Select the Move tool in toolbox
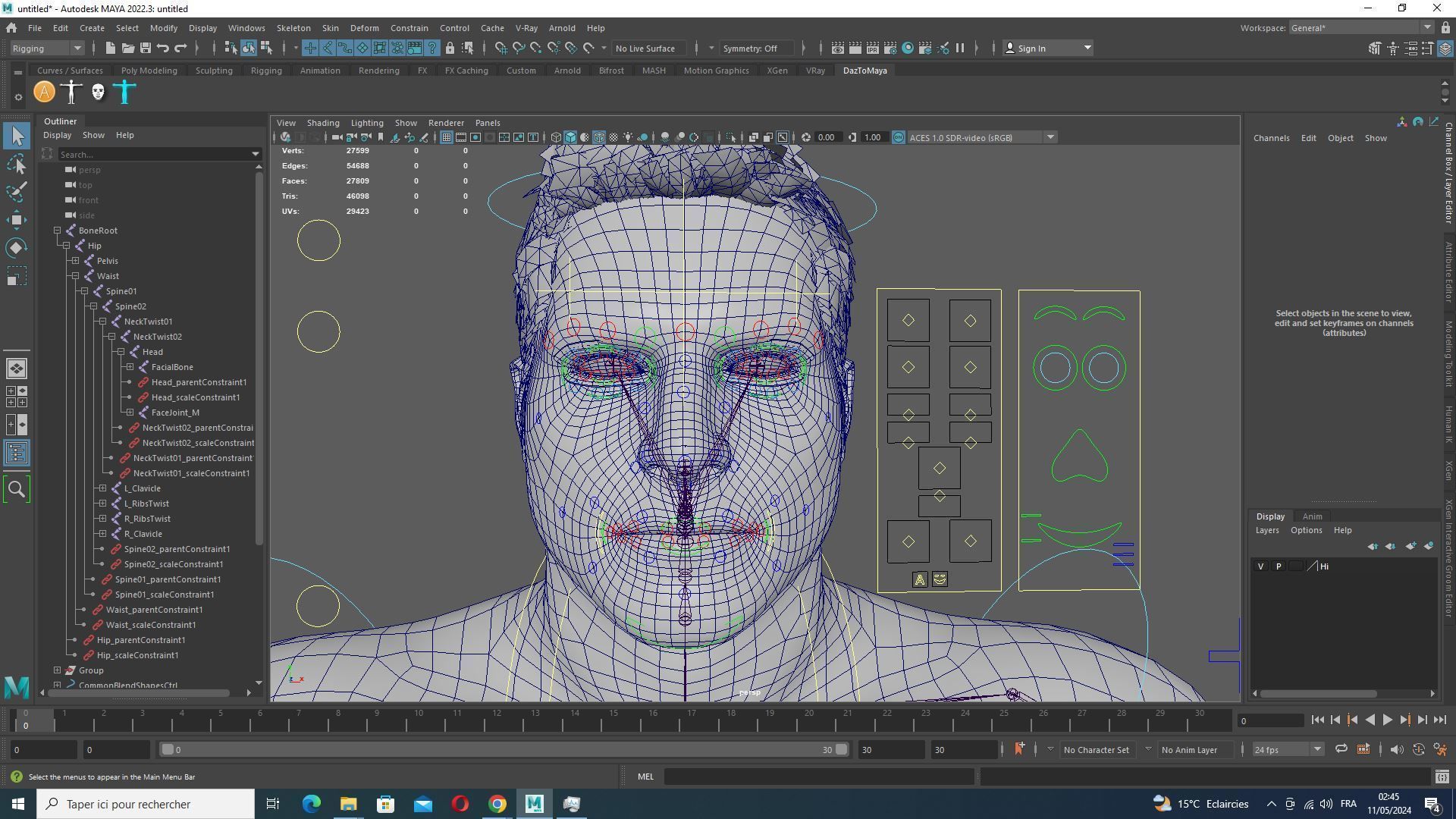This screenshot has width=1456, height=819. click(x=17, y=220)
